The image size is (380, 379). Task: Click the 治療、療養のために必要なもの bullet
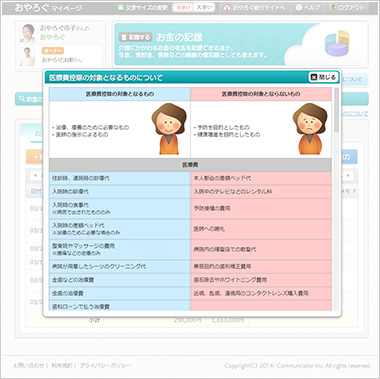(90, 127)
